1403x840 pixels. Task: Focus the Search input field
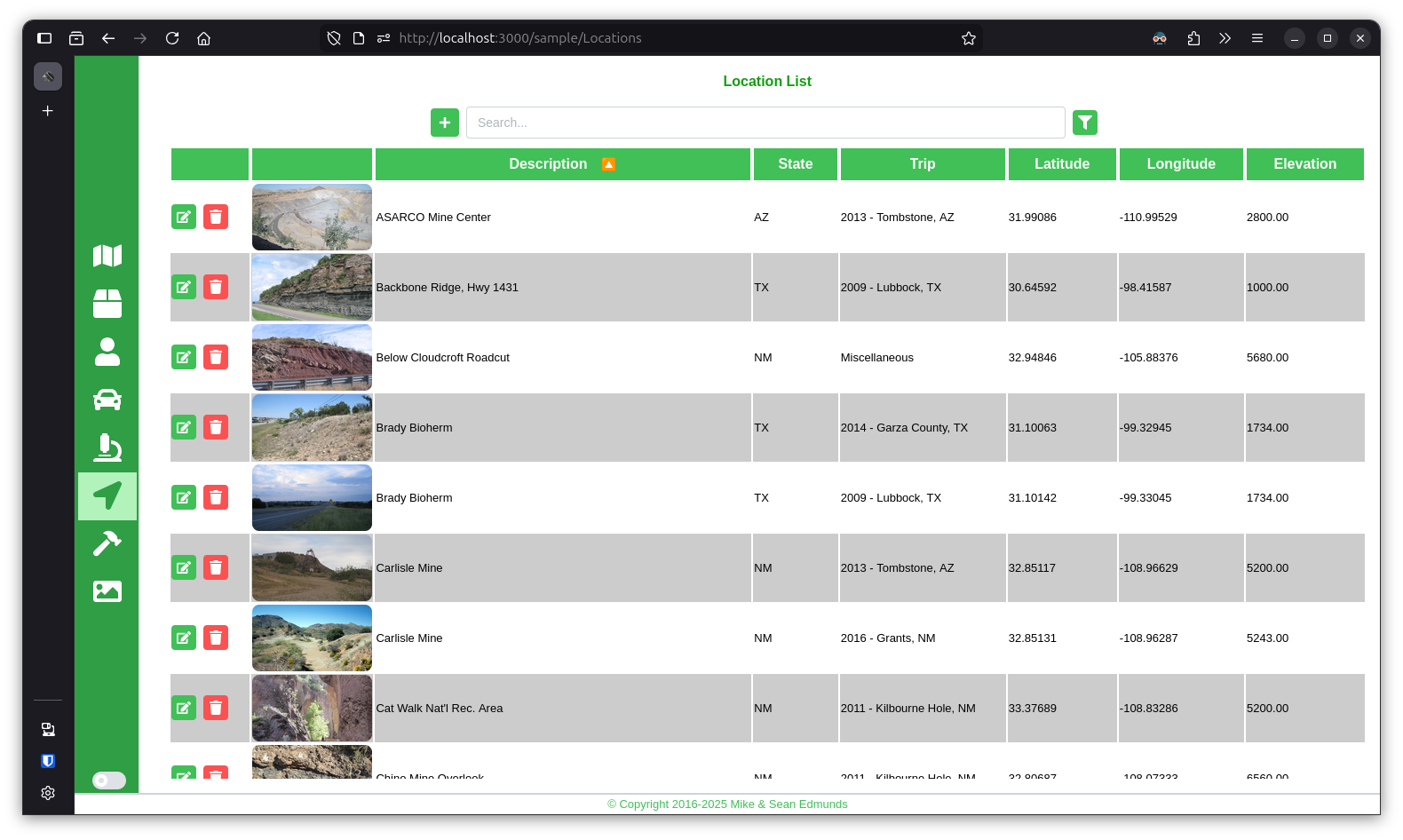tap(765, 123)
